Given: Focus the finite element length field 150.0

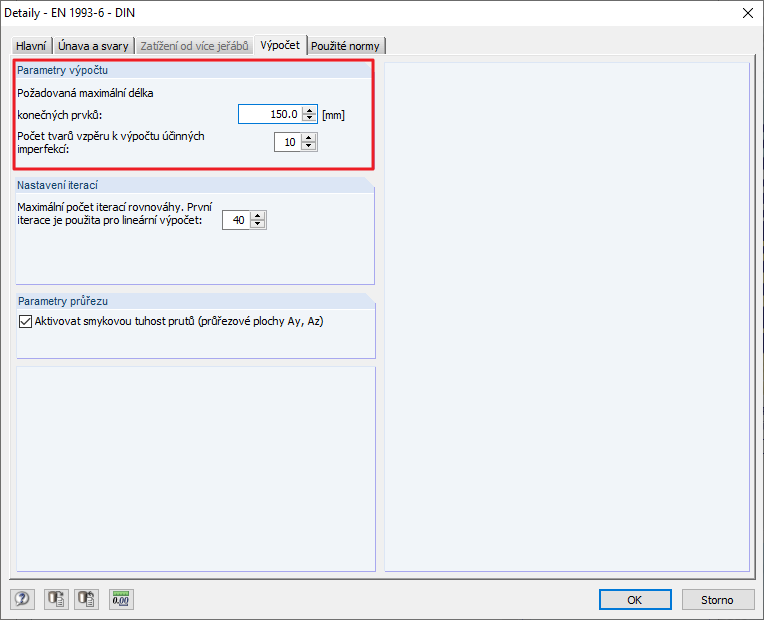Looking at the screenshot, I should click(x=270, y=114).
